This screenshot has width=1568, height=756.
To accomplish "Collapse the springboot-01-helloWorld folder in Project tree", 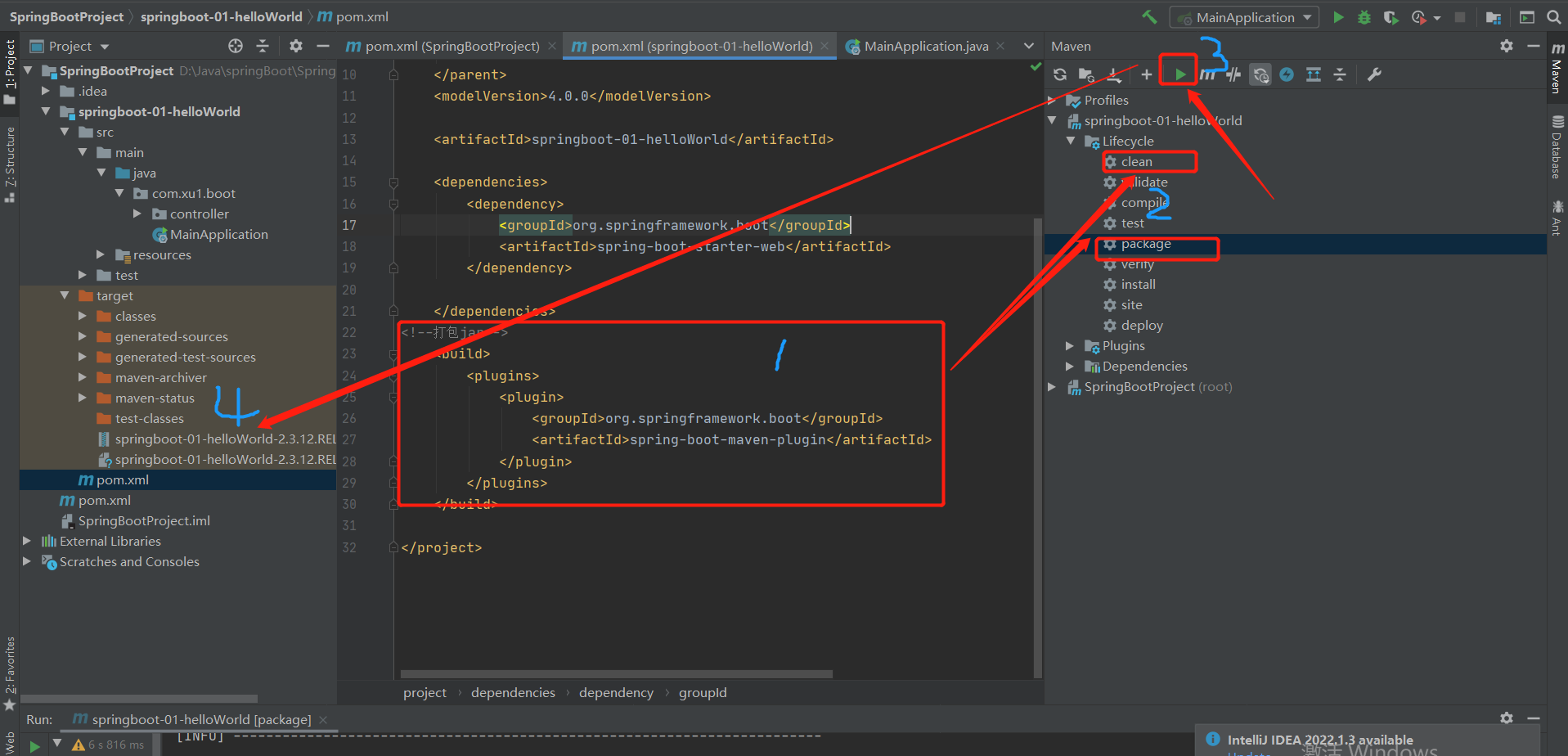I will (x=46, y=111).
